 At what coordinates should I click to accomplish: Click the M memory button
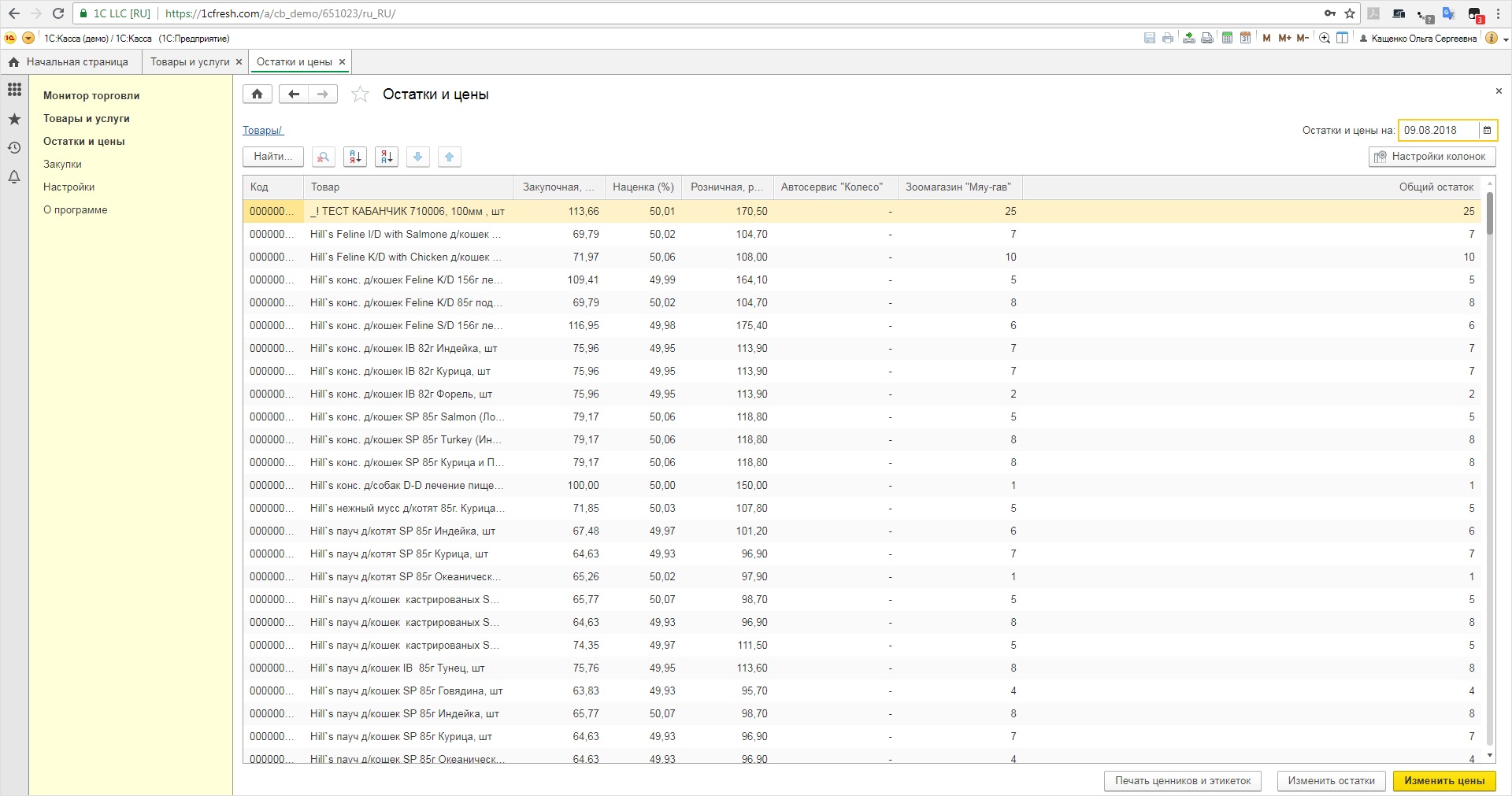1266,38
